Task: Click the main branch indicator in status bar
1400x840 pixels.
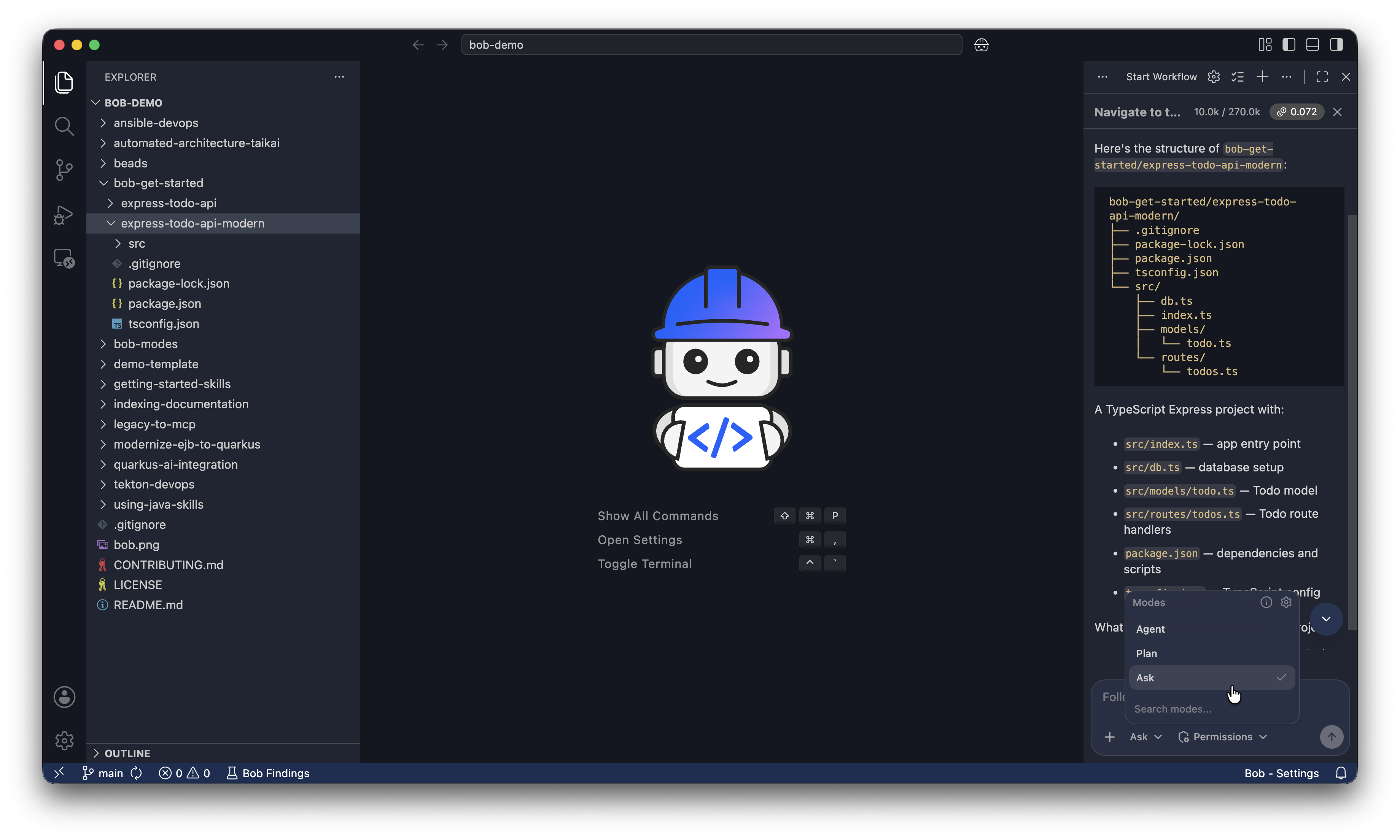Action: coord(103,773)
